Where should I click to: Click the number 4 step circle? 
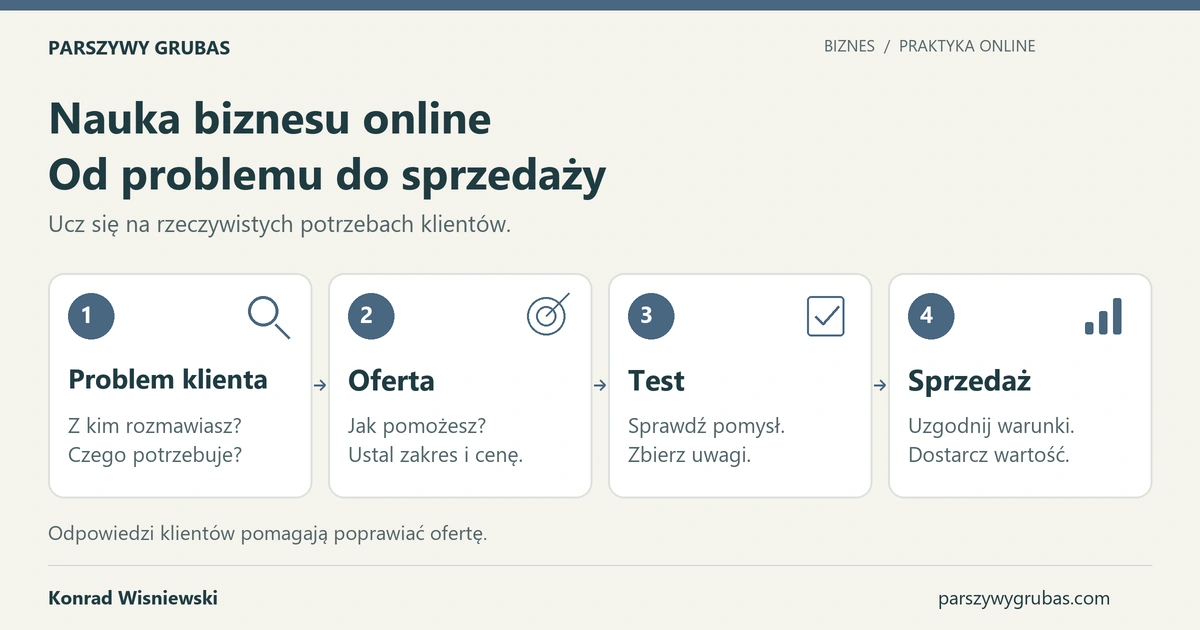point(931,316)
